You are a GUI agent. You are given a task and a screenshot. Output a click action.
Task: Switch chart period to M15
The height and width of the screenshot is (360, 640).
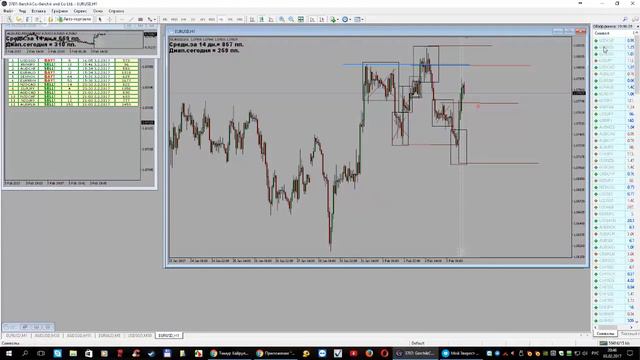pos(184,19)
